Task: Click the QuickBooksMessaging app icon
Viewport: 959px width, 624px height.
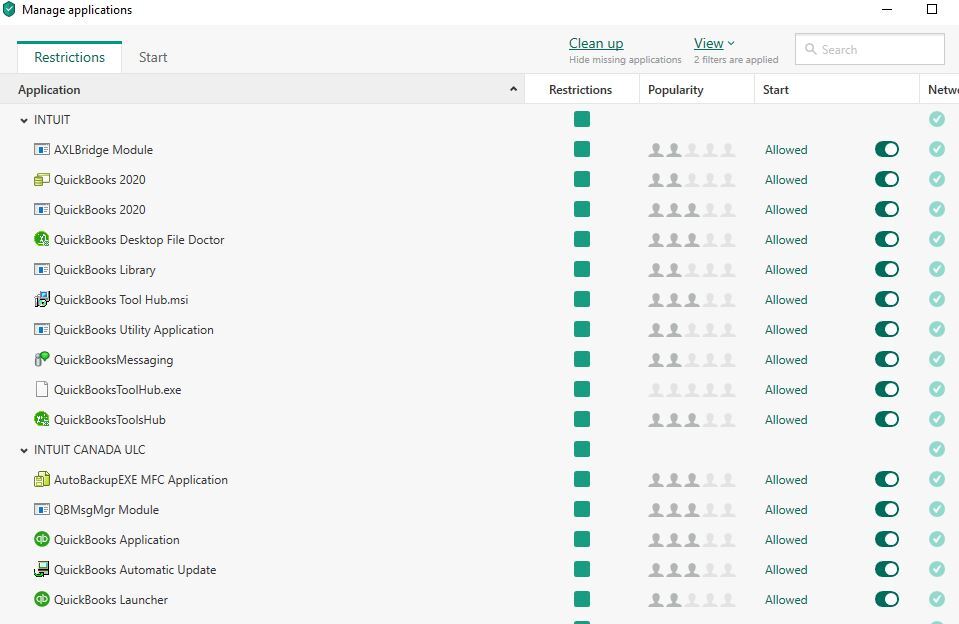Action: 42,360
